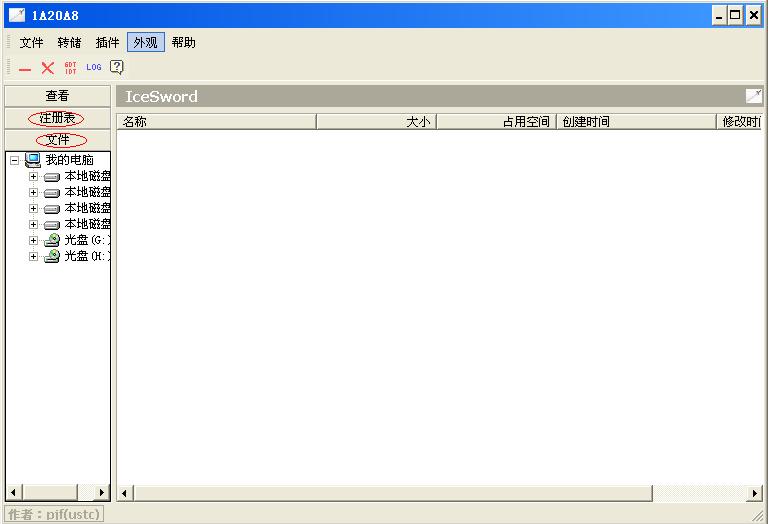The height and width of the screenshot is (524, 768).
Task: Click the sword icon beside the IceSword banner
Action: pyautogui.click(x=753, y=96)
